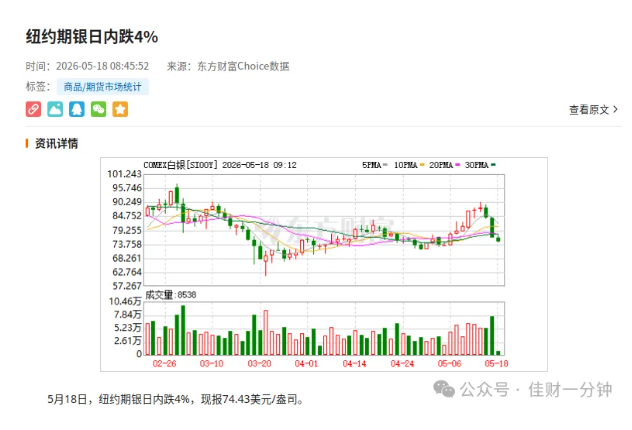Click the 2.61万 volume axis value
632x430 pixels.
128,341
